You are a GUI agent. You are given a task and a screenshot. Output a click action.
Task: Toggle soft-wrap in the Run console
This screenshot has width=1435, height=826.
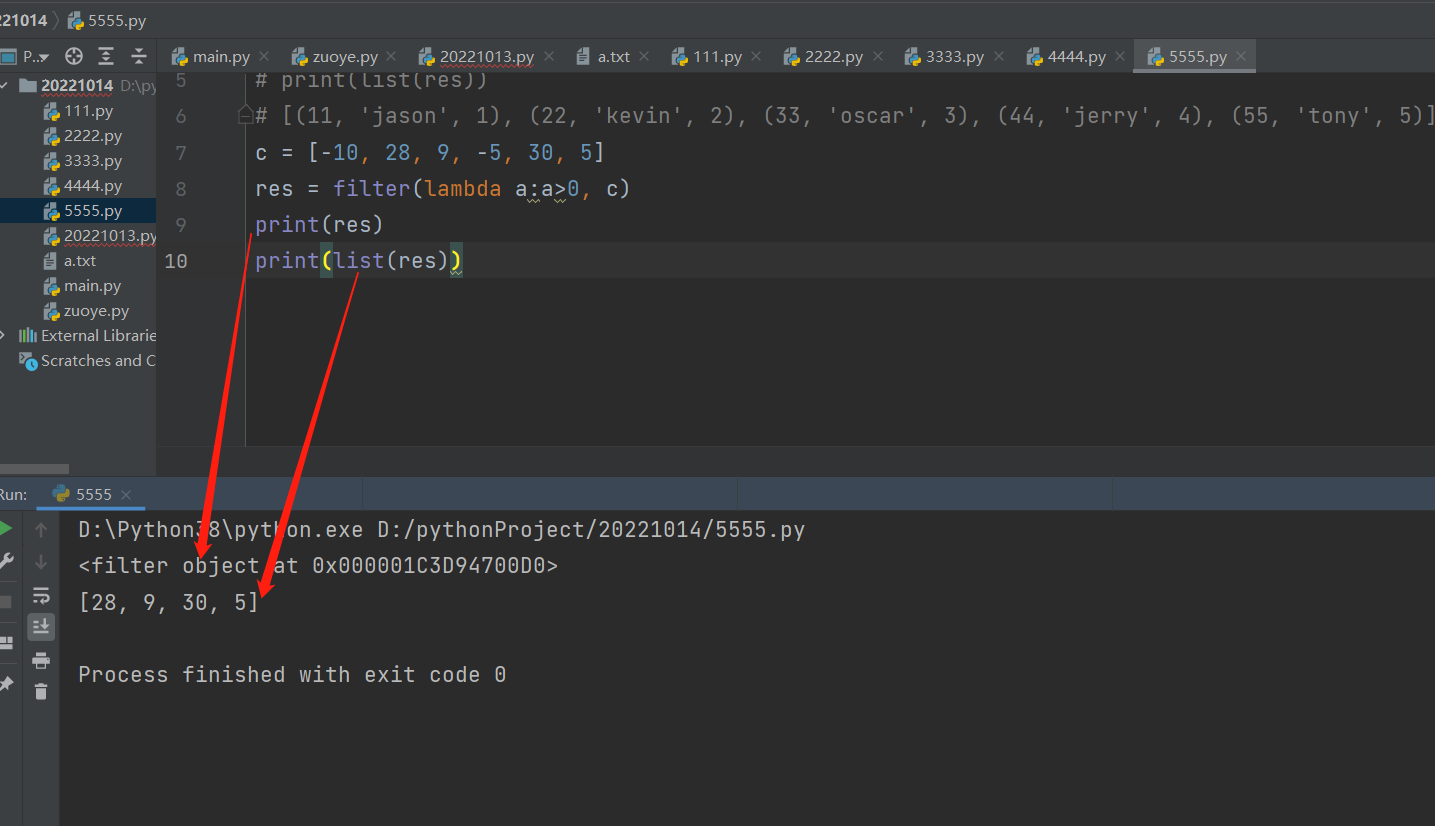point(41,595)
